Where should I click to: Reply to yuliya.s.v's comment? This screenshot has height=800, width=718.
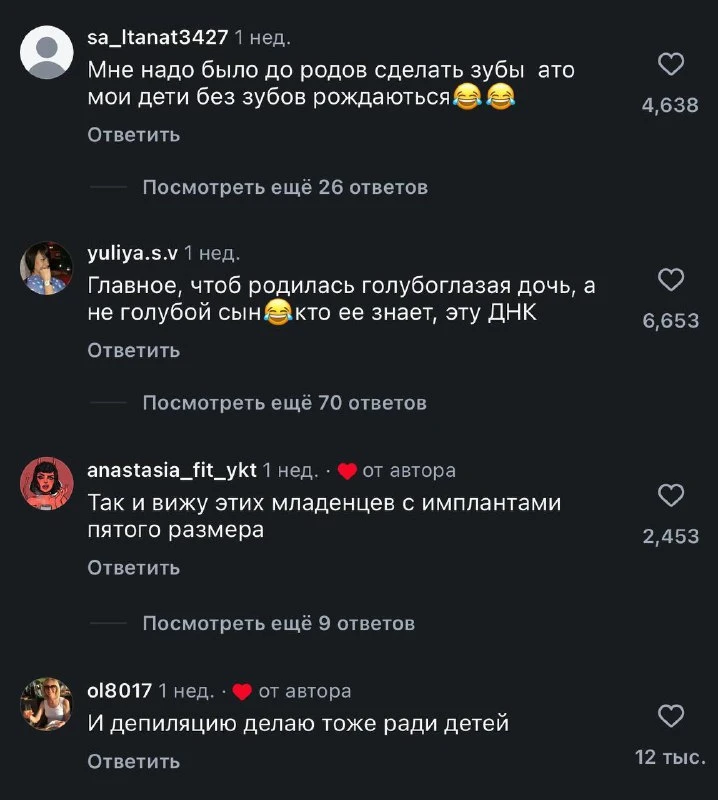pos(134,350)
